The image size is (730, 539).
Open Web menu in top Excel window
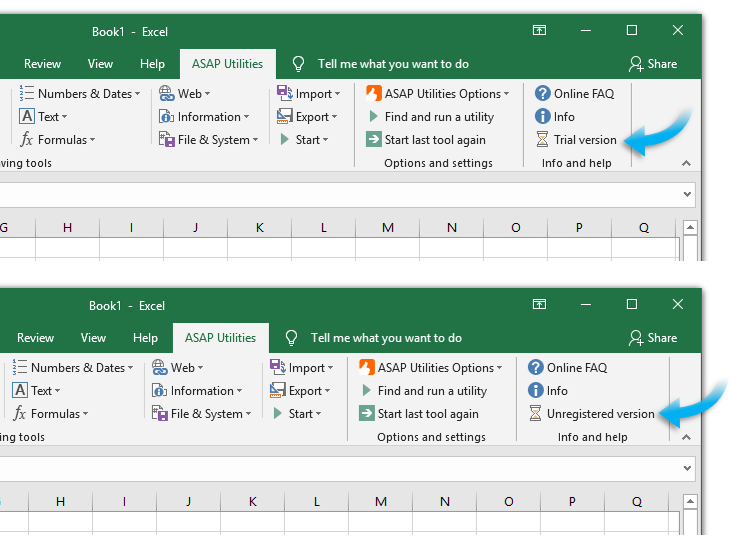point(185,94)
